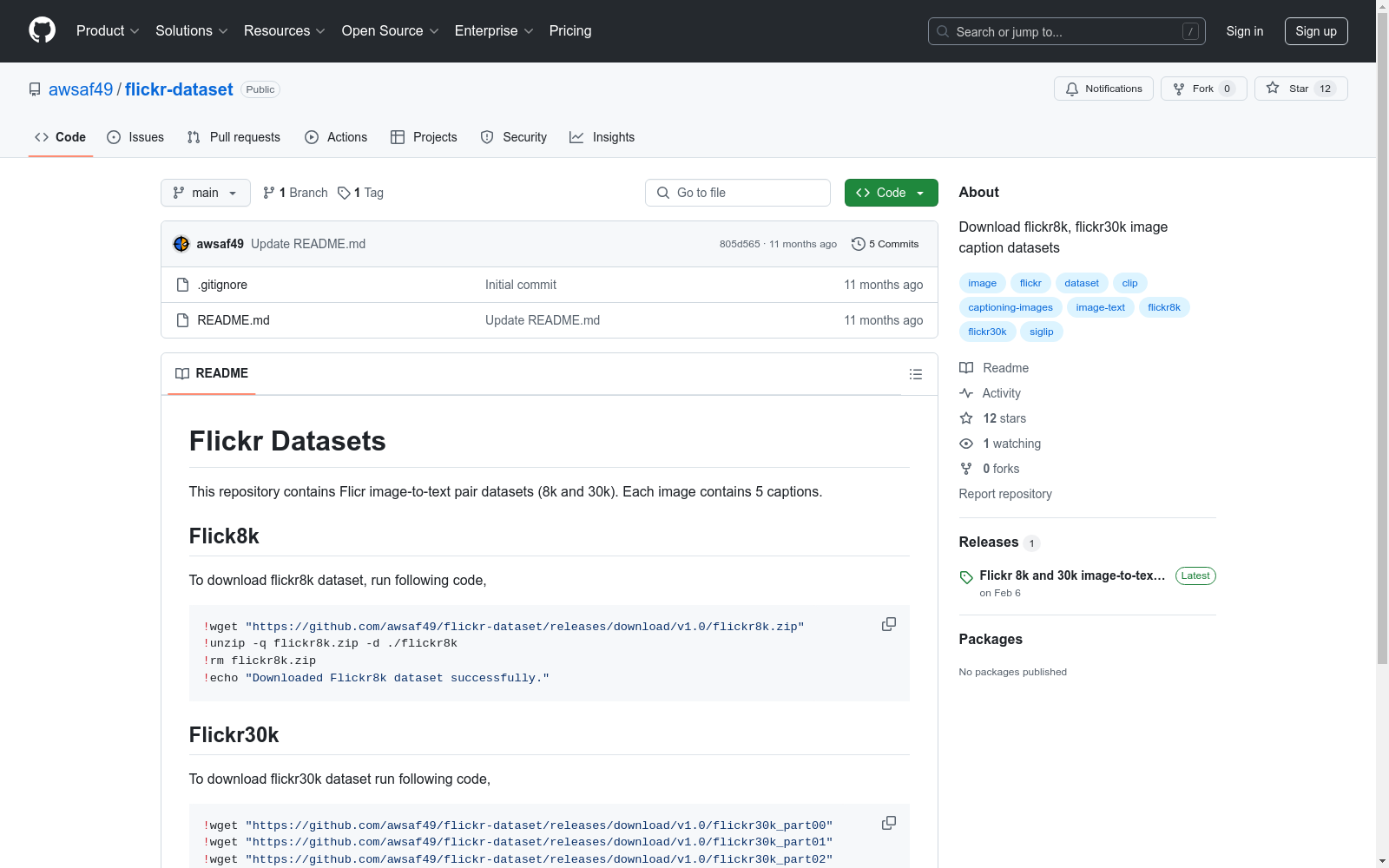Click the GitHub logo home icon
1389x868 pixels.
point(42,30)
